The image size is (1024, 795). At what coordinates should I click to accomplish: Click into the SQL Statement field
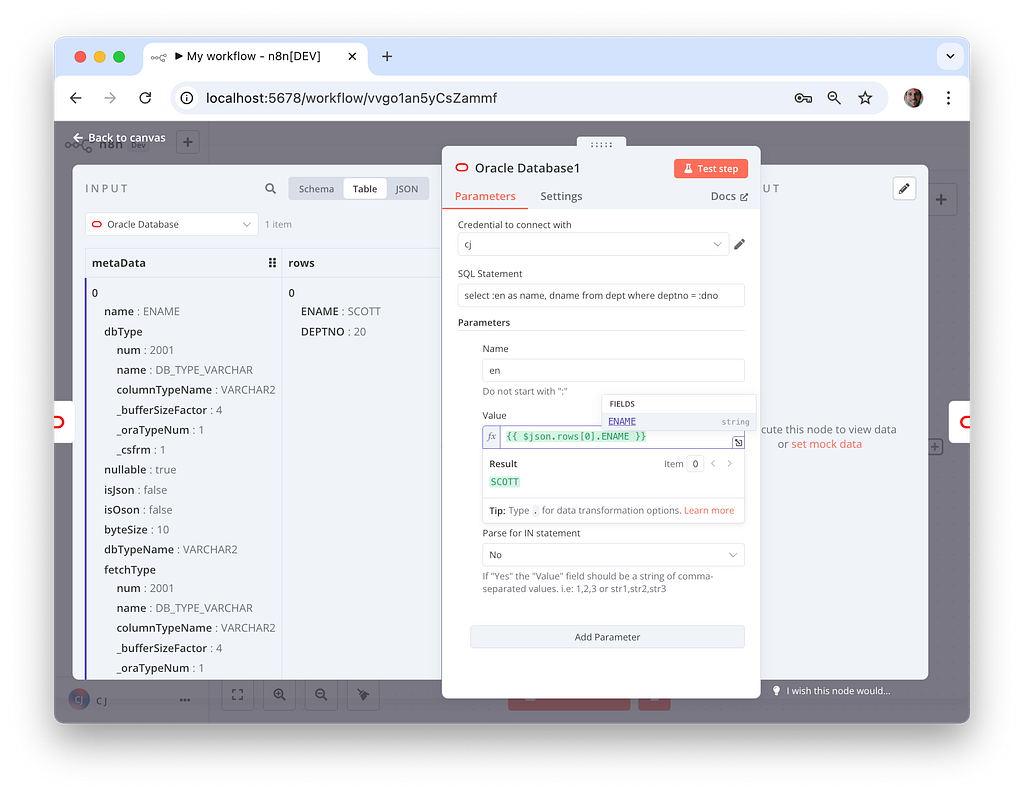pyautogui.click(x=601, y=295)
